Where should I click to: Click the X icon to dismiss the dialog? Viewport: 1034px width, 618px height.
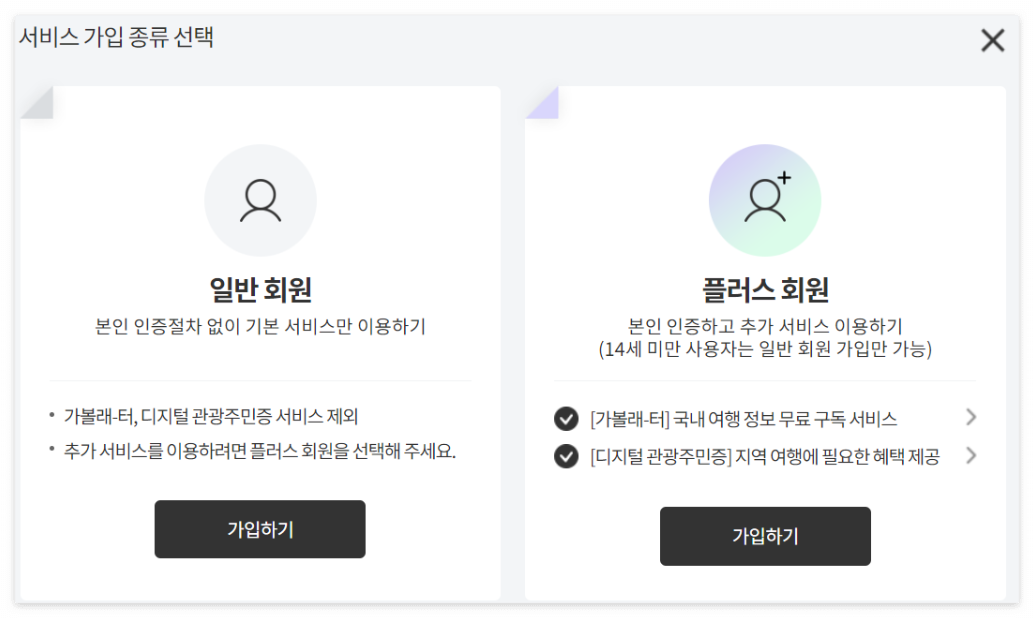click(x=992, y=40)
